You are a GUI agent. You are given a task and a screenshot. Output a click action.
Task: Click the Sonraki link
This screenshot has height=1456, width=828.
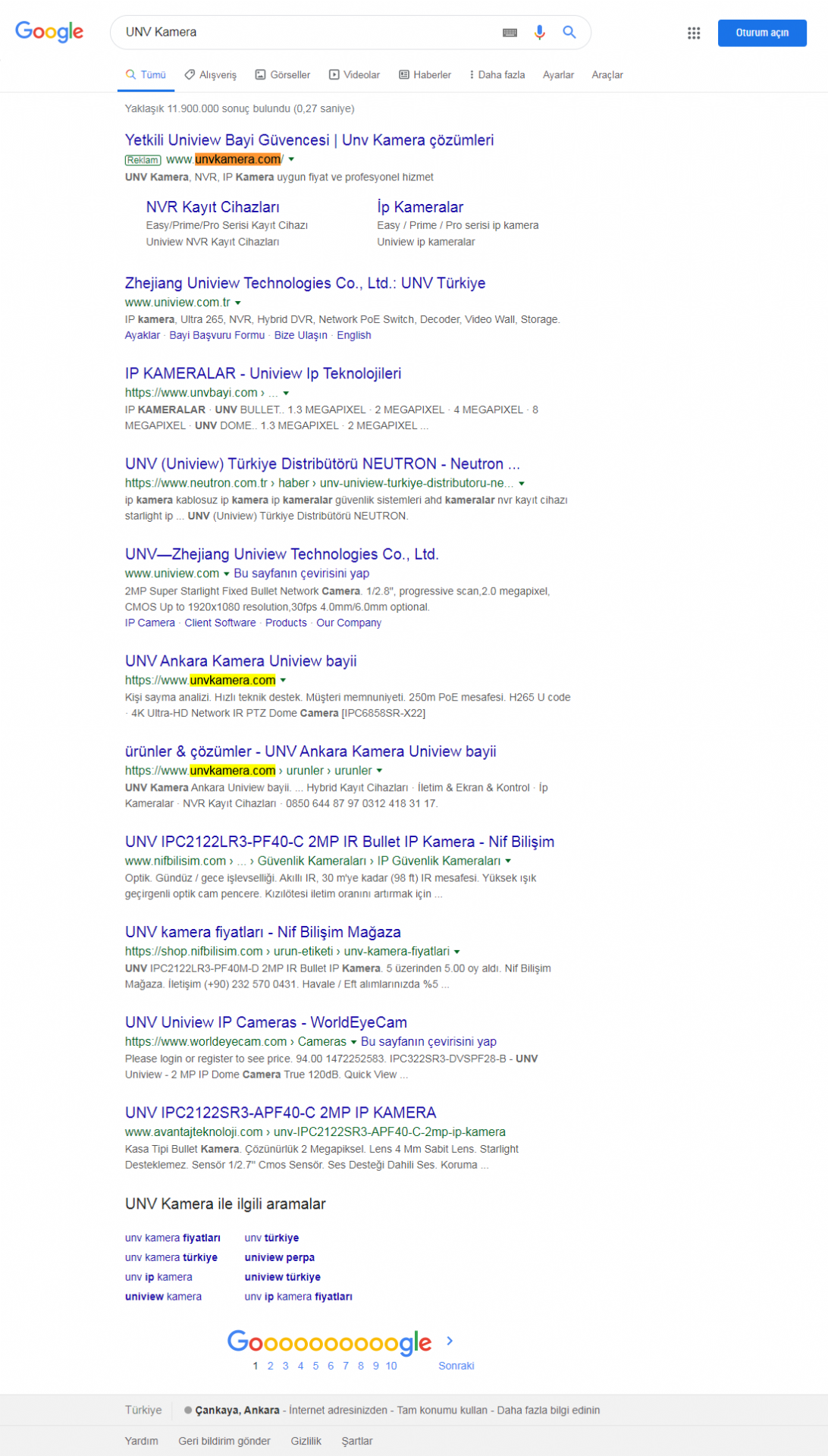point(456,1365)
